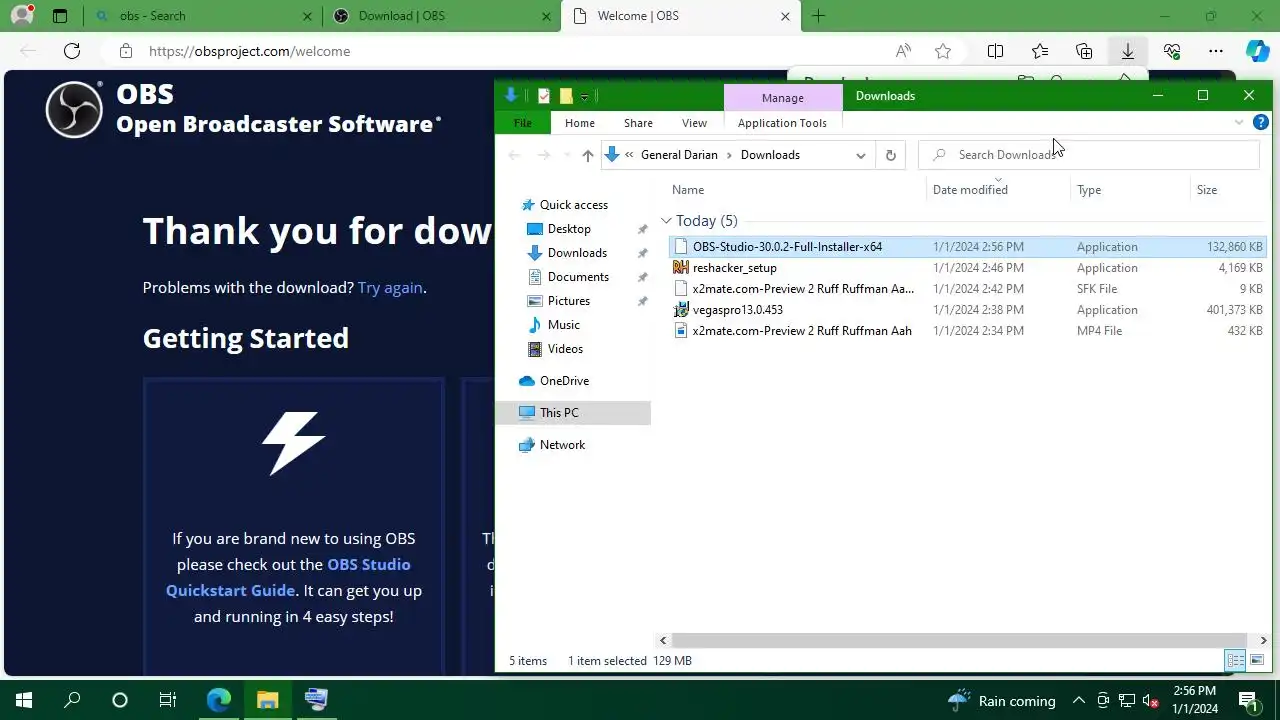The image size is (1280, 720).
Task: Open Customize Quick Access Toolbar dropdown
Action: [x=584, y=96]
